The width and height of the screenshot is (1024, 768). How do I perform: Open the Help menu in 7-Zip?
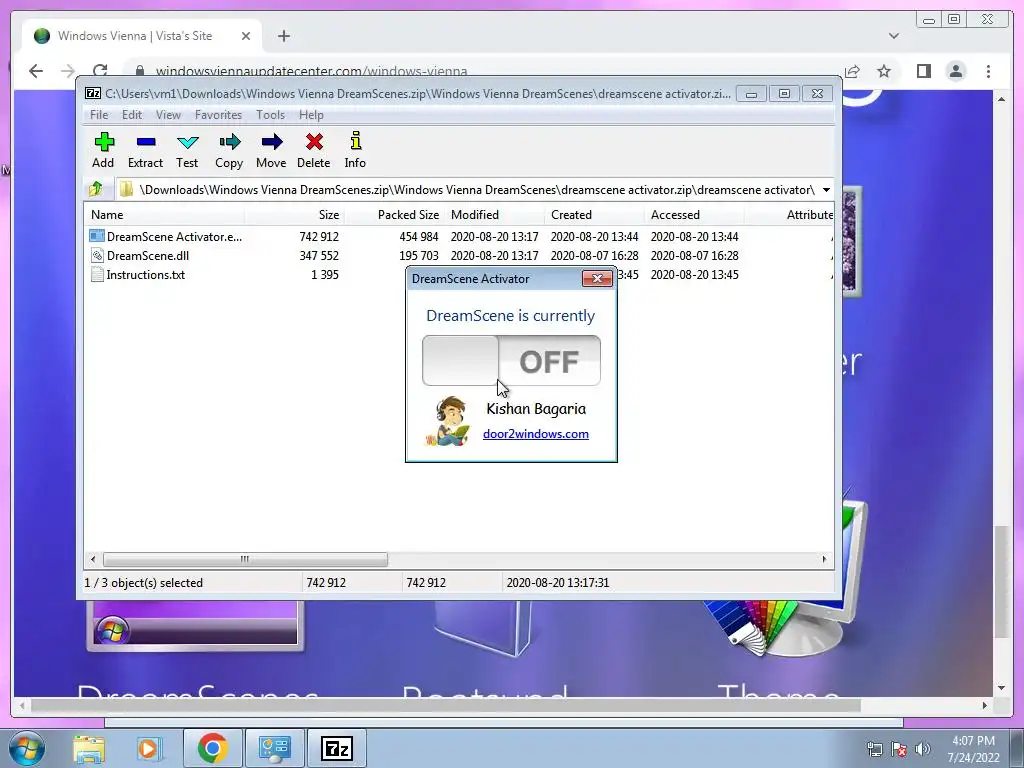[x=311, y=115]
